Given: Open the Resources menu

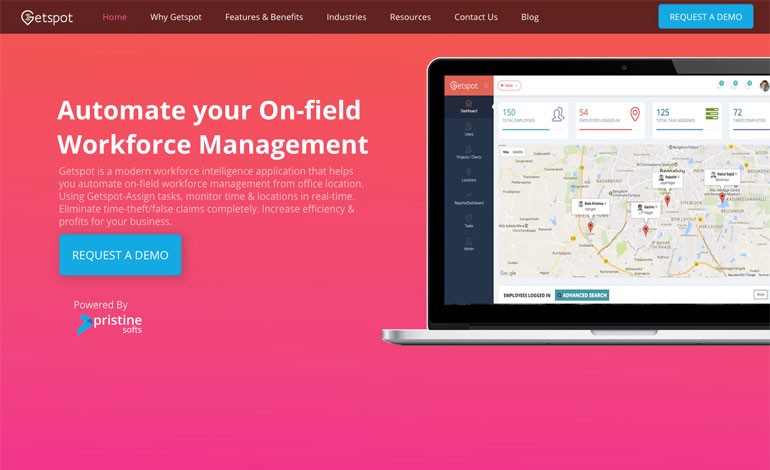Looking at the screenshot, I should pyautogui.click(x=410, y=17).
